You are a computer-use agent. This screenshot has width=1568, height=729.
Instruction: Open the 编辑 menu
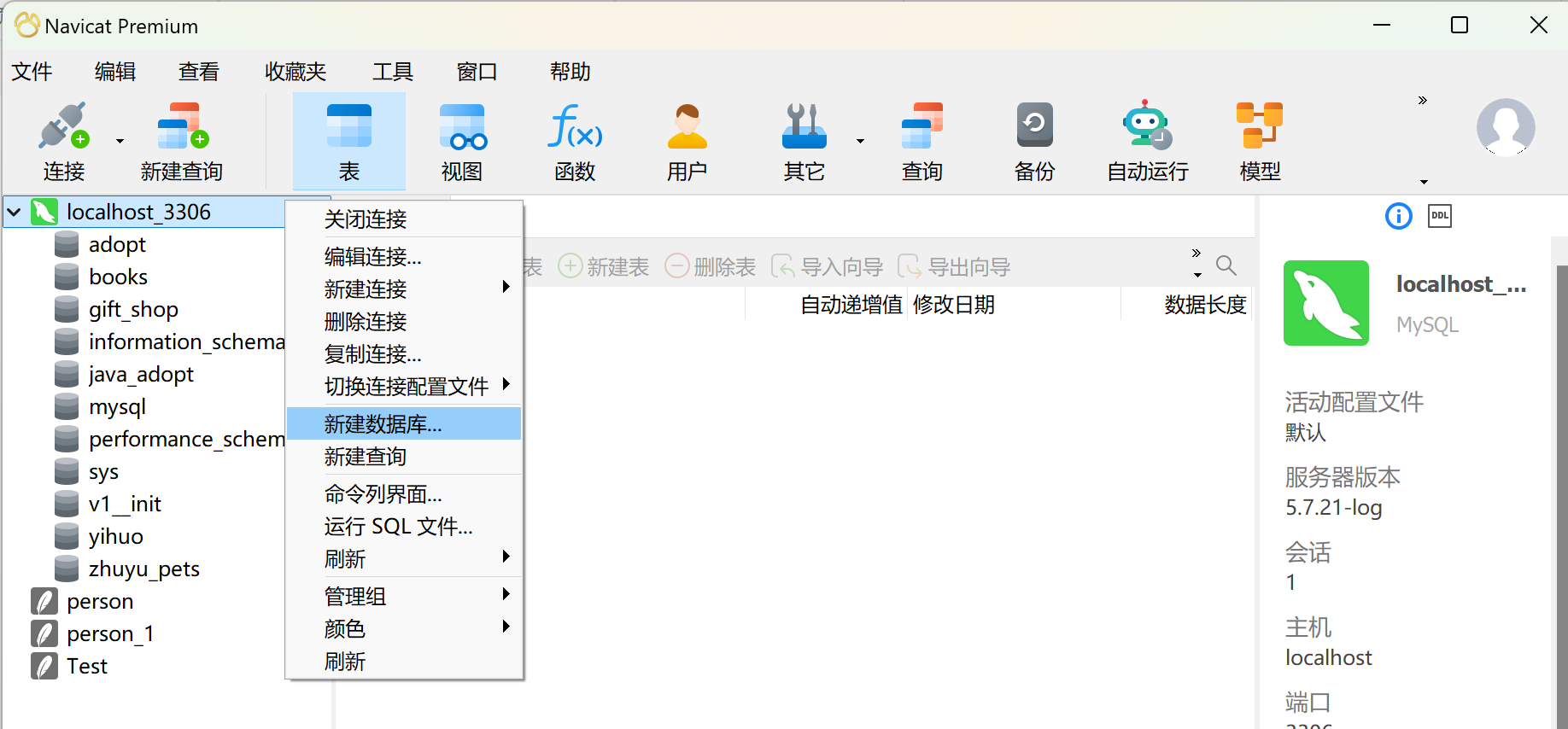pos(115,72)
